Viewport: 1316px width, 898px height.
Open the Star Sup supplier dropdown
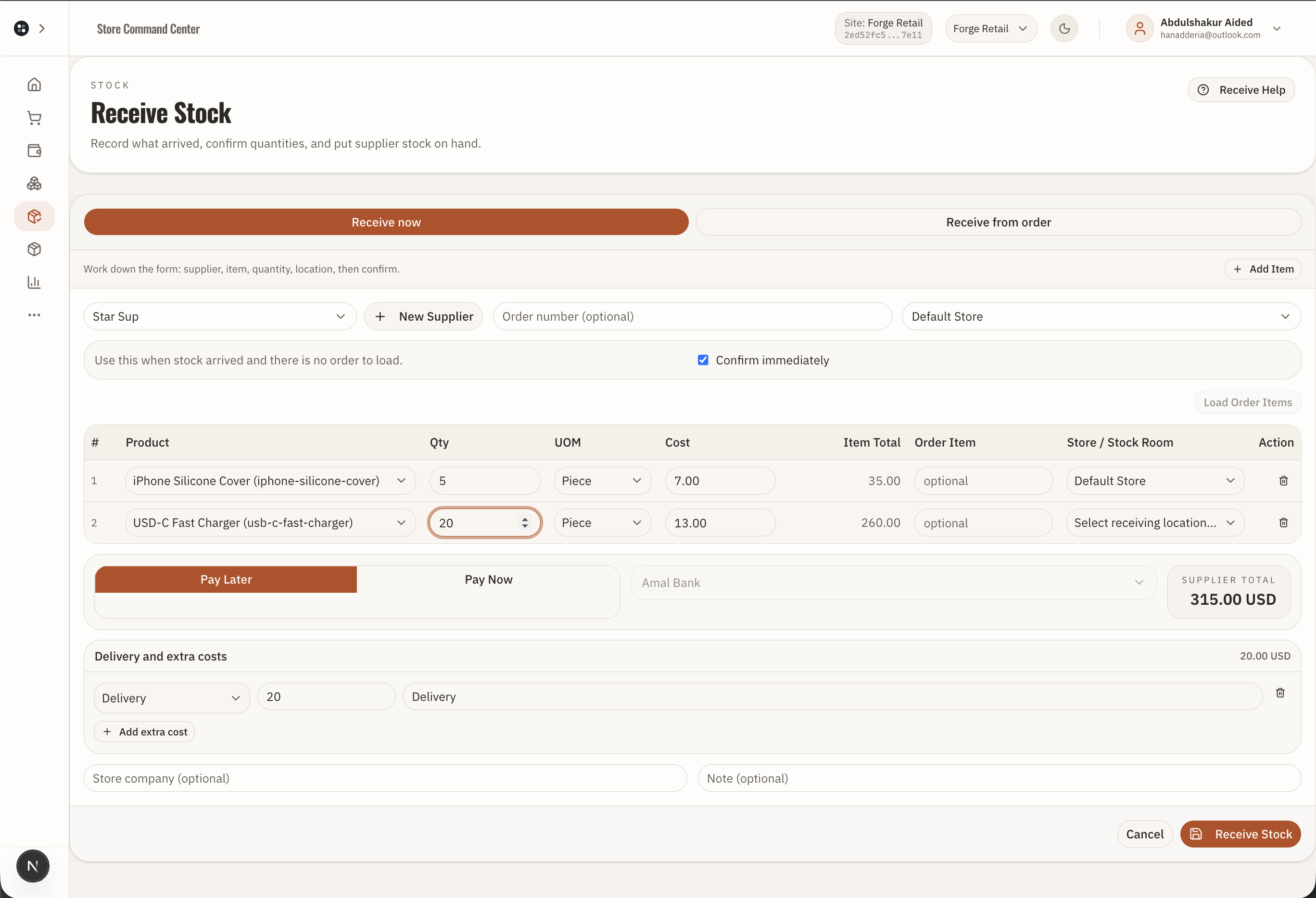pyautogui.click(x=220, y=316)
